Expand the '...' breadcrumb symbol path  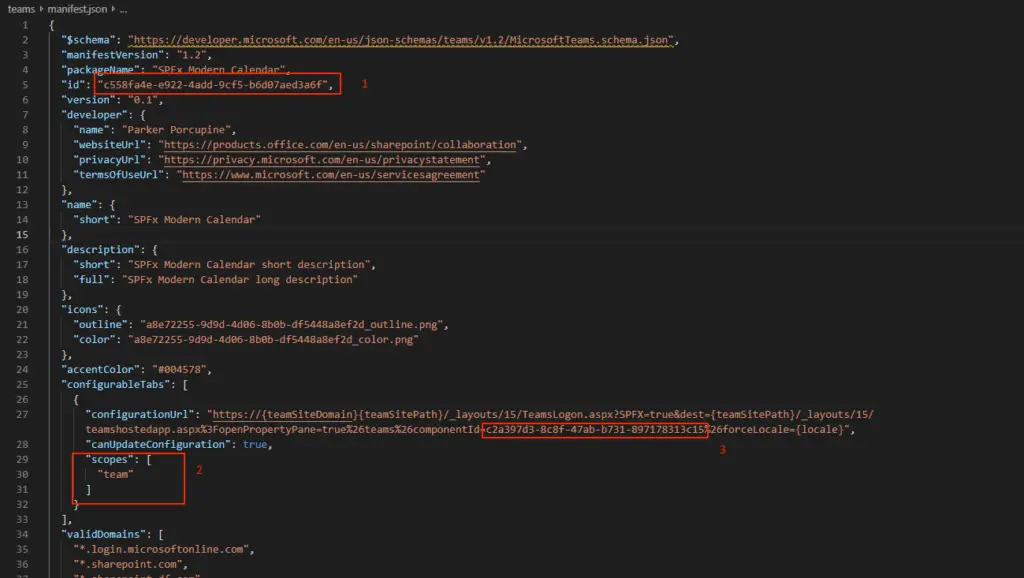(123, 8)
